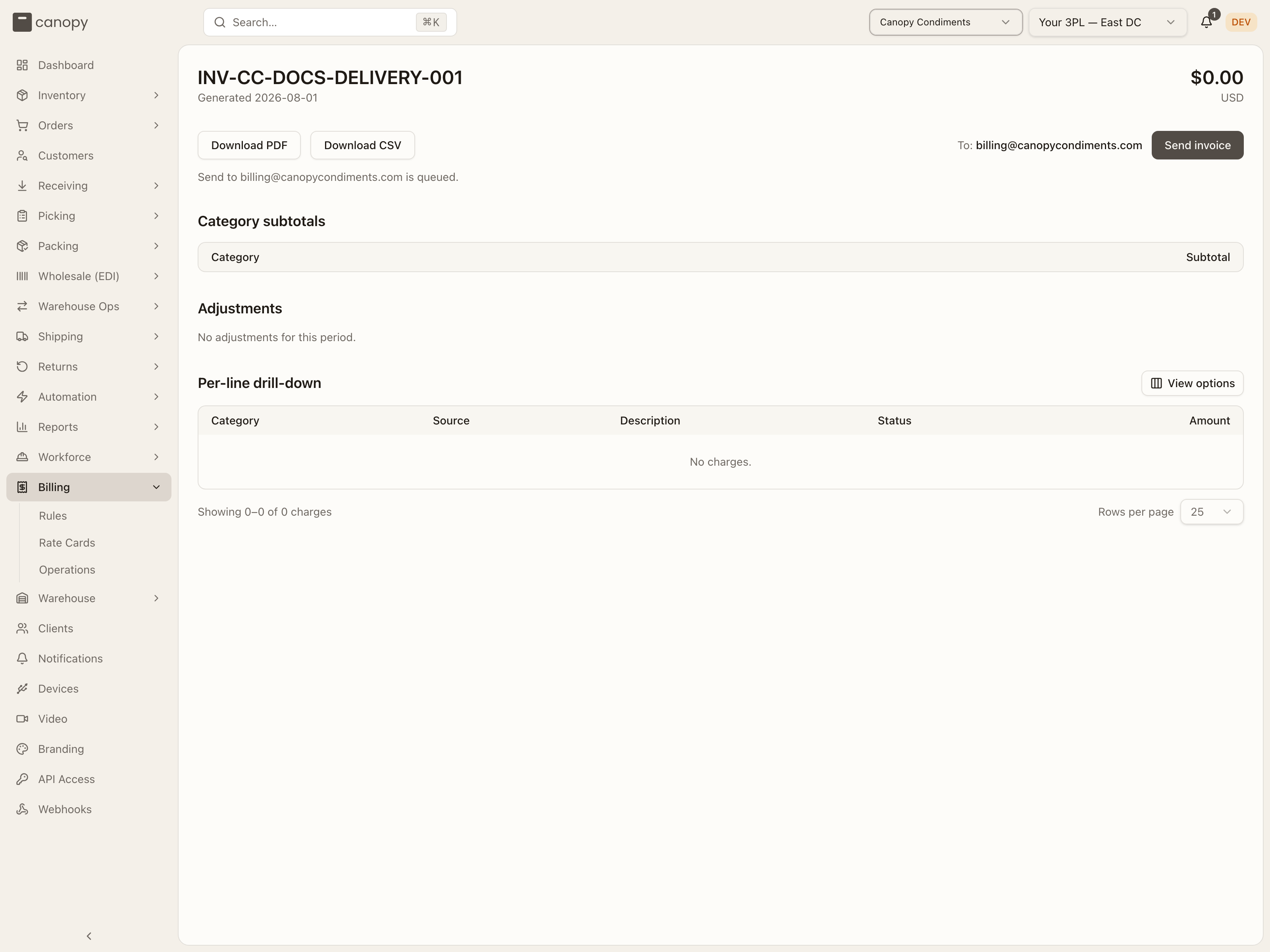Click the Devices plug icon
The width and height of the screenshot is (1270, 952).
pos(22,689)
